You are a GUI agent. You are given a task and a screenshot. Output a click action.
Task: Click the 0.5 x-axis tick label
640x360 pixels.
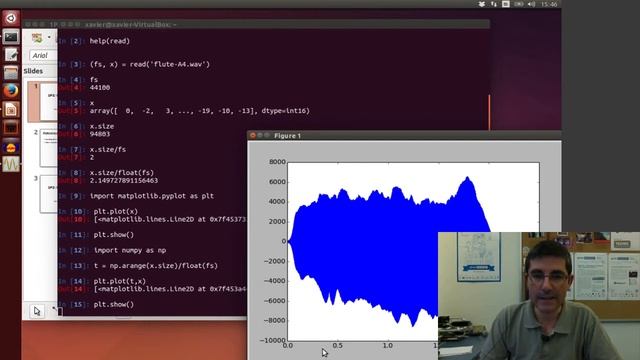tap(338, 346)
